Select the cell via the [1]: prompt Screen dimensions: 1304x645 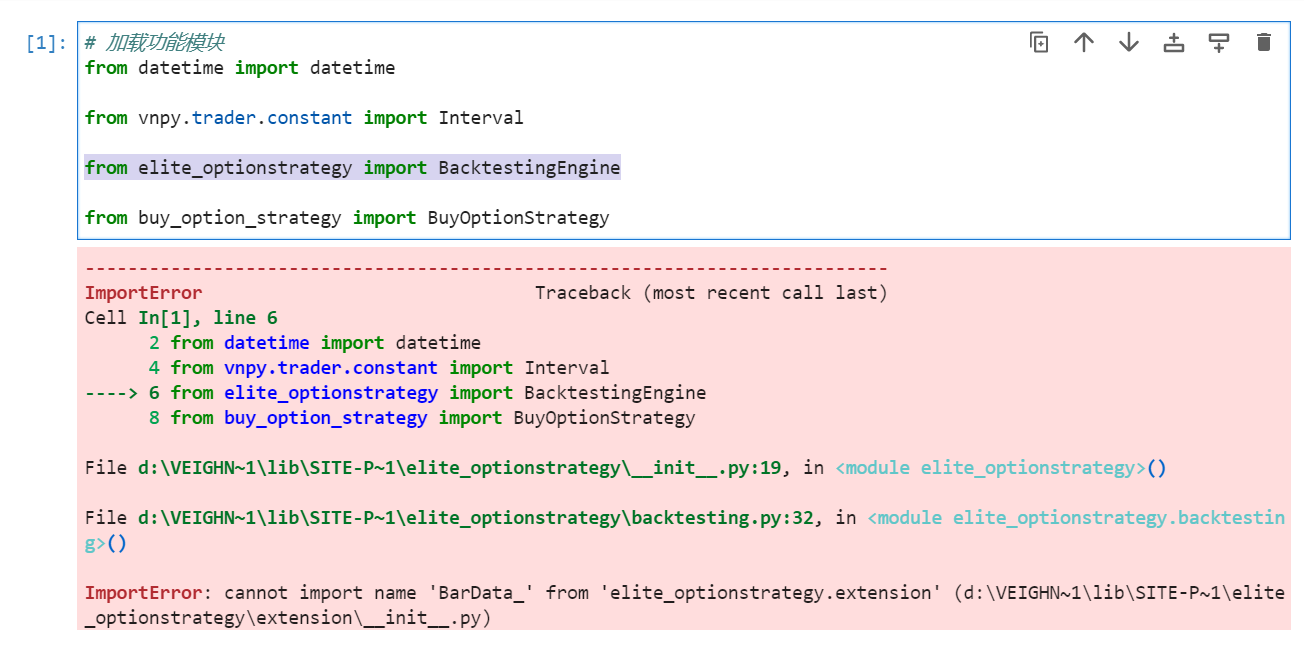pos(46,44)
